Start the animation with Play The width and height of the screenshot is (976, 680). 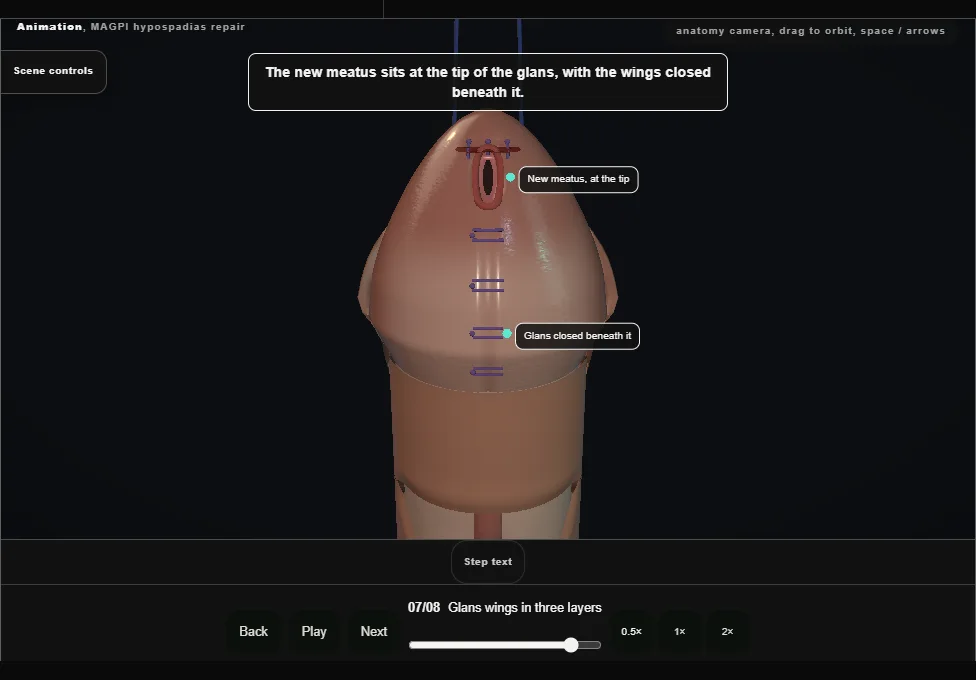tap(314, 631)
